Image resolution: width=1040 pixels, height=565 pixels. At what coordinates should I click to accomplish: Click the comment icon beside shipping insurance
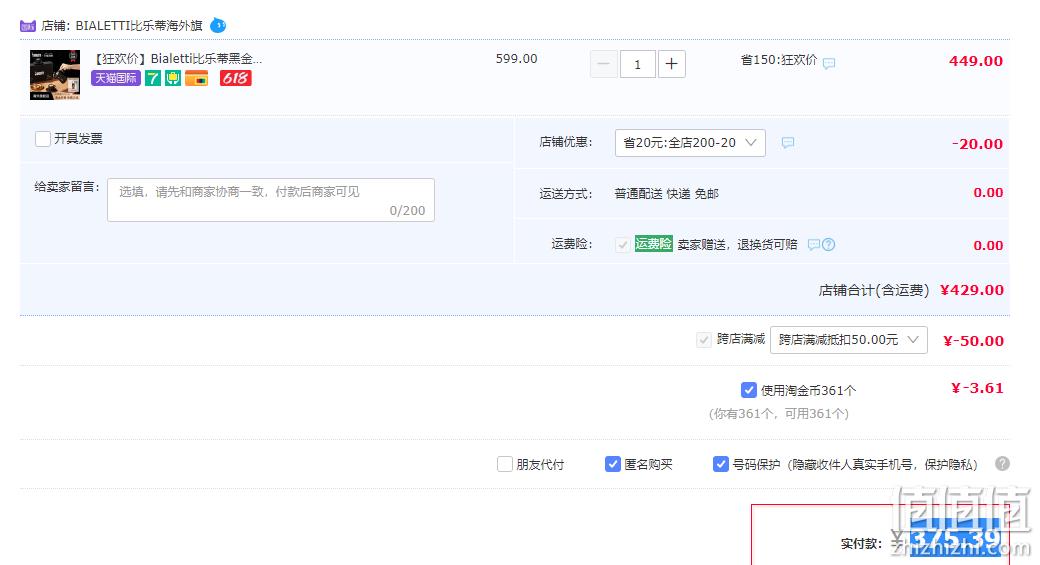[814, 245]
